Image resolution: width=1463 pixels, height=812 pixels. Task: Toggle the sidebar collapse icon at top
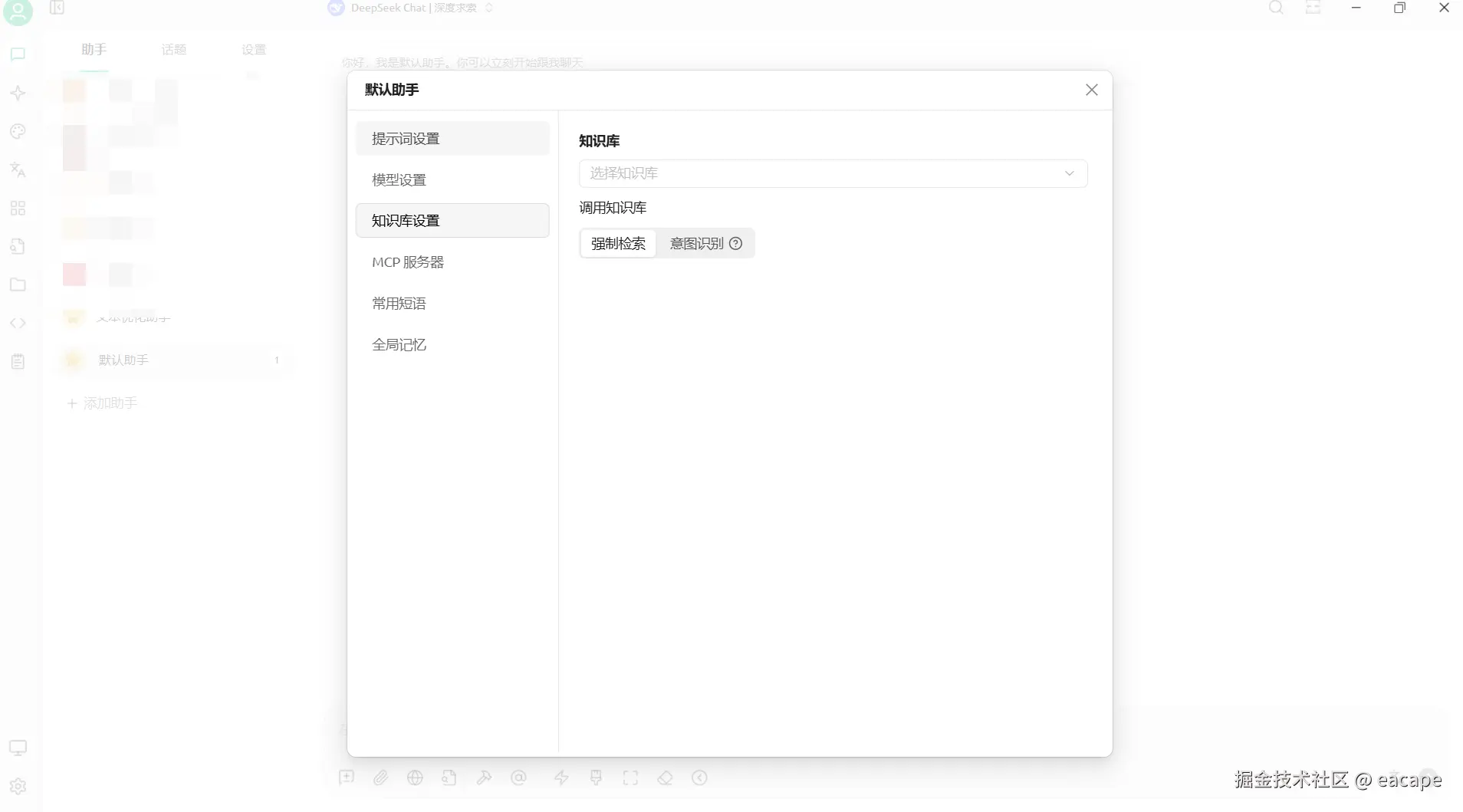pyautogui.click(x=57, y=8)
